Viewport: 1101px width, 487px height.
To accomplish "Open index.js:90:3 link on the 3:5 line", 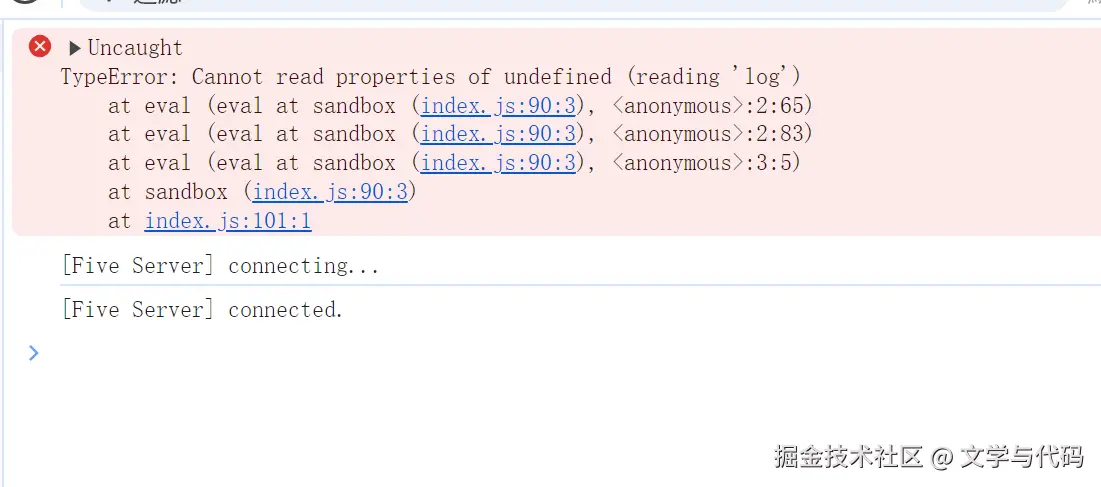I will 499,163.
